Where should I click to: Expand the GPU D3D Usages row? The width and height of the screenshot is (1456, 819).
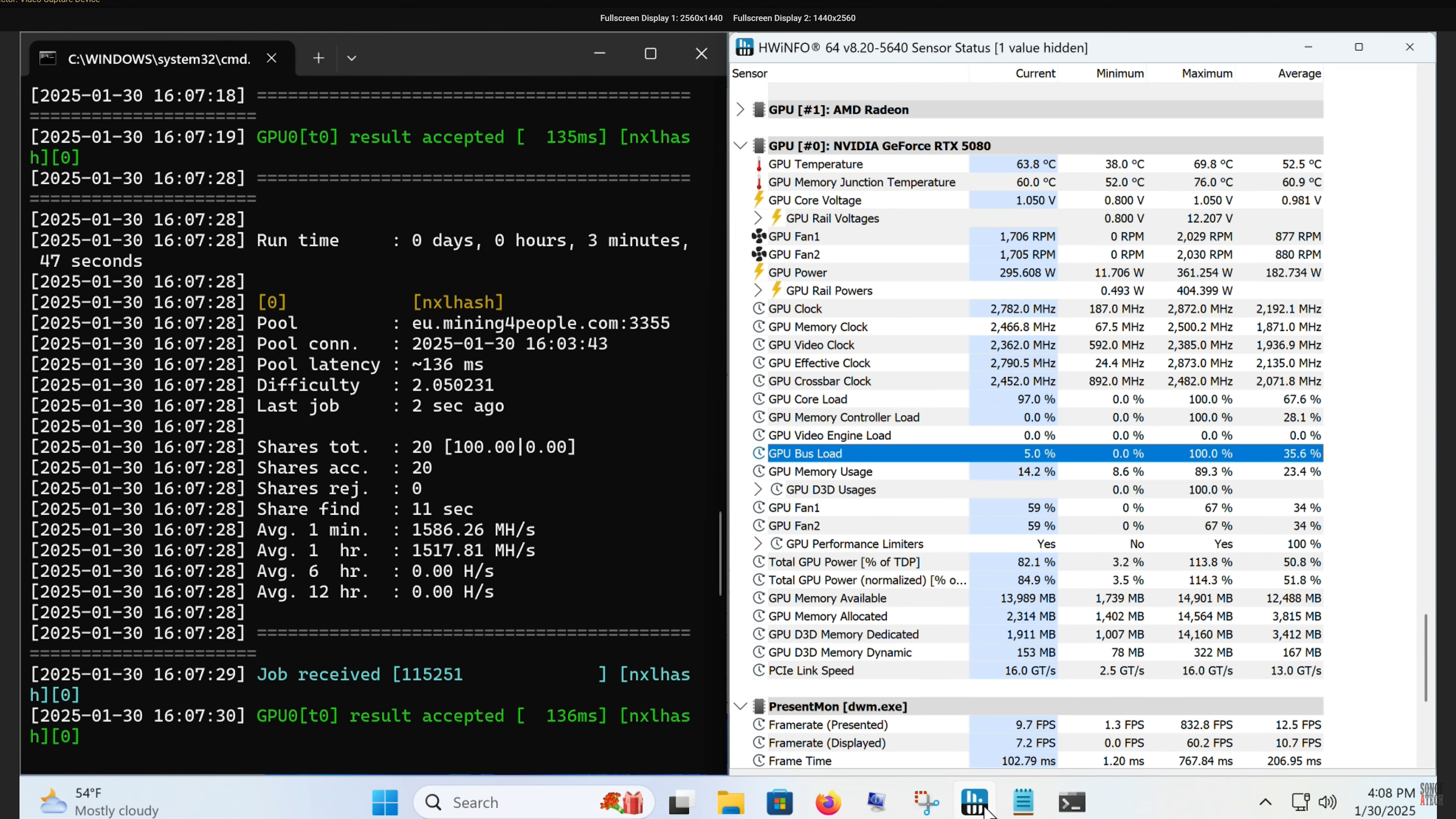click(x=758, y=490)
